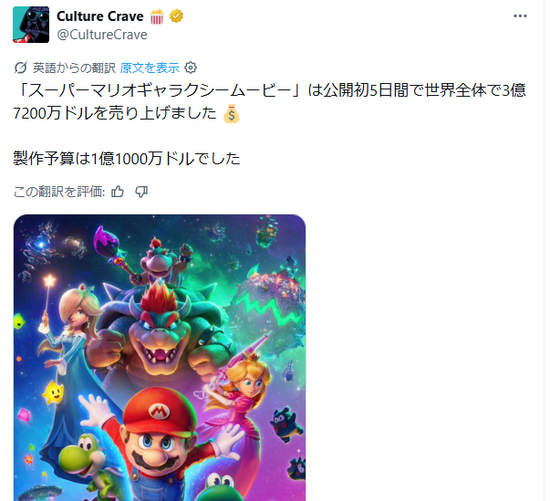This screenshot has width=550, height=501.
Task: Open the Culture Crave profile avatar
Action: coord(31,25)
